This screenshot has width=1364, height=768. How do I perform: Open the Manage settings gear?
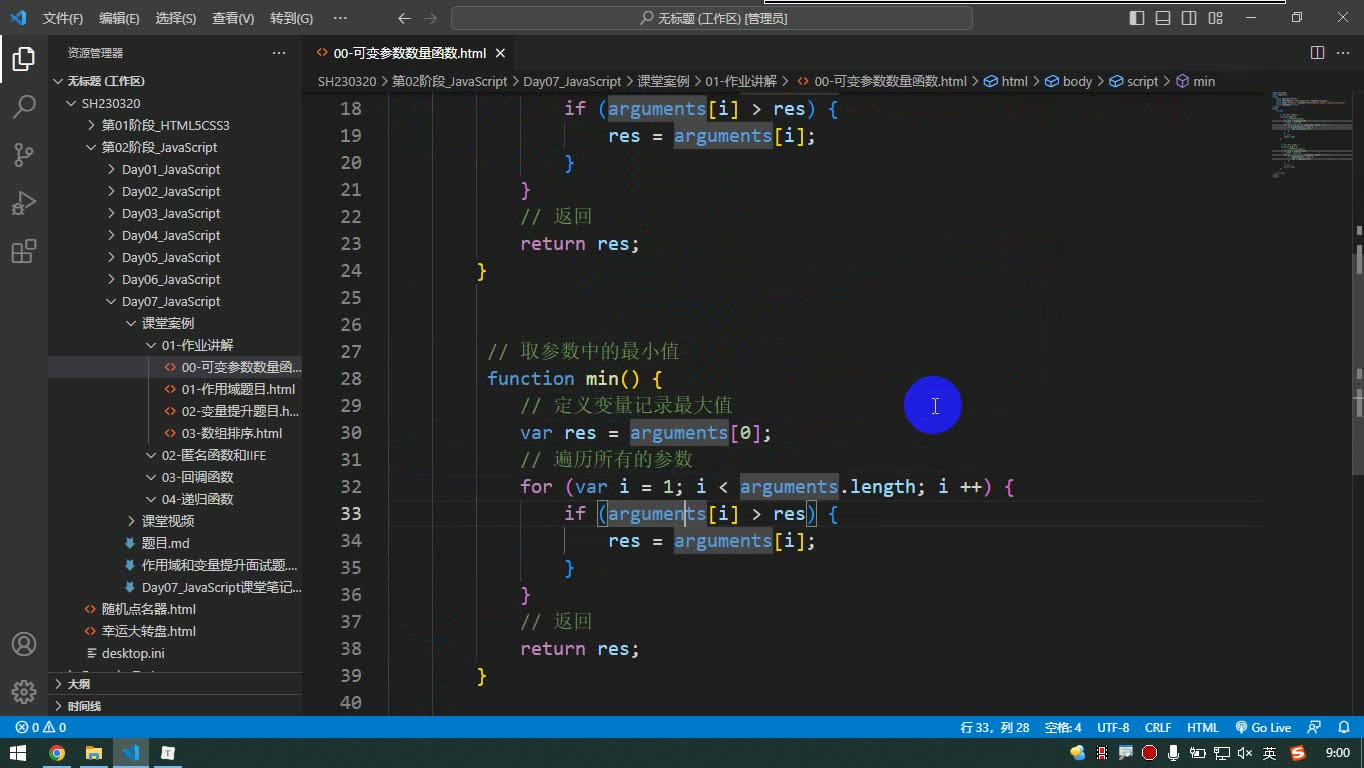[24, 691]
